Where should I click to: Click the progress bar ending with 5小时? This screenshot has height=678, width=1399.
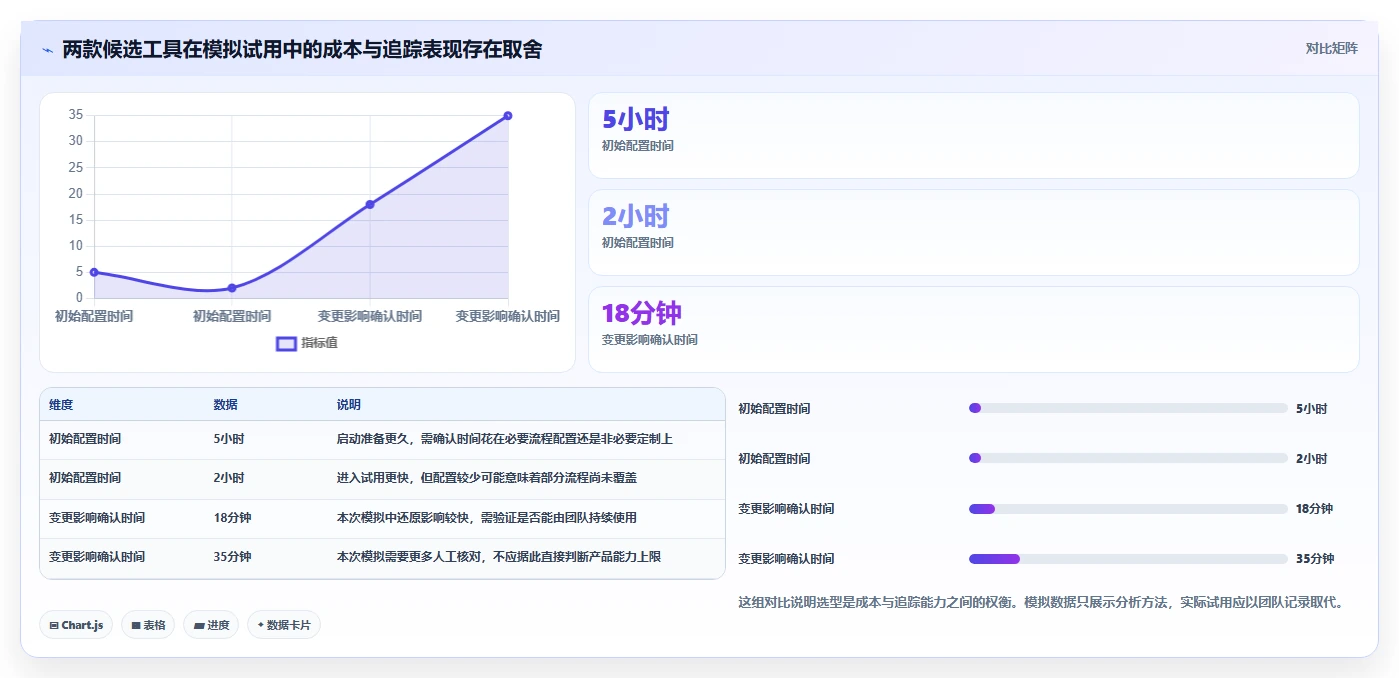click(x=1128, y=408)
